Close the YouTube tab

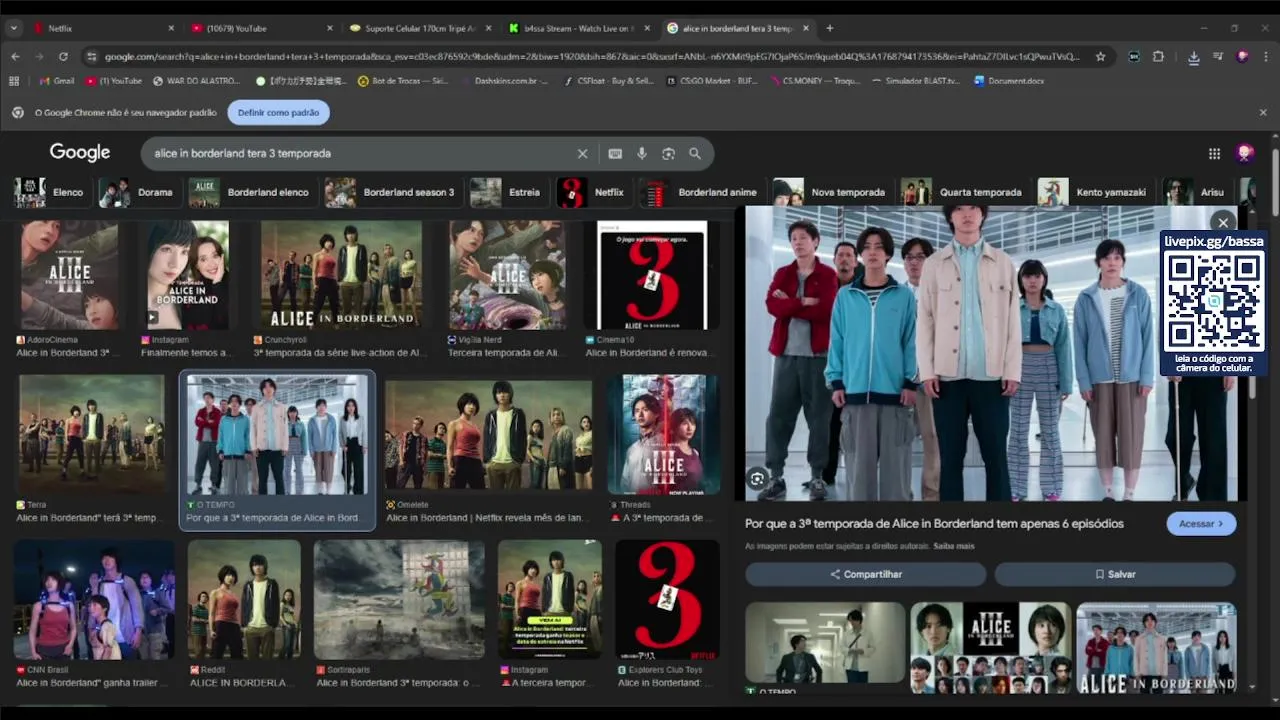point(330,28)
